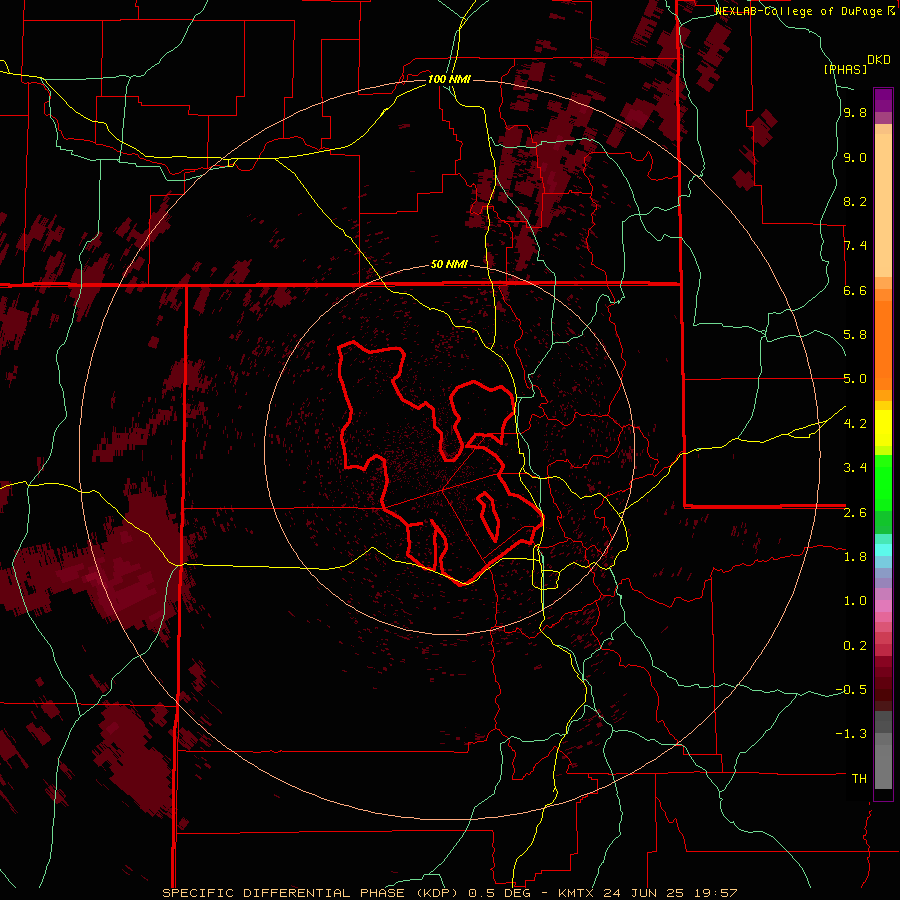Click the 1.0 scale value
900x900 pixels.
(855, 601)
